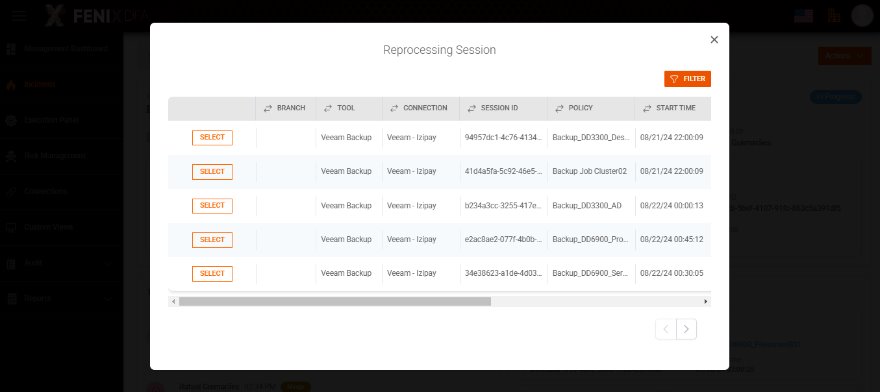Select the Backup_DD6900_Ser session
The image size is (880, 392).
(212, 274)
